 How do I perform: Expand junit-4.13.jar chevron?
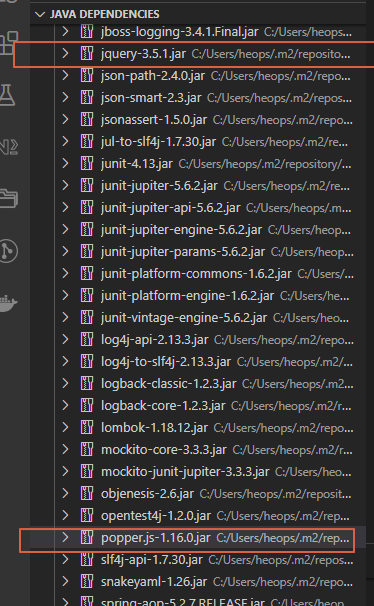[x=65, y=163]
